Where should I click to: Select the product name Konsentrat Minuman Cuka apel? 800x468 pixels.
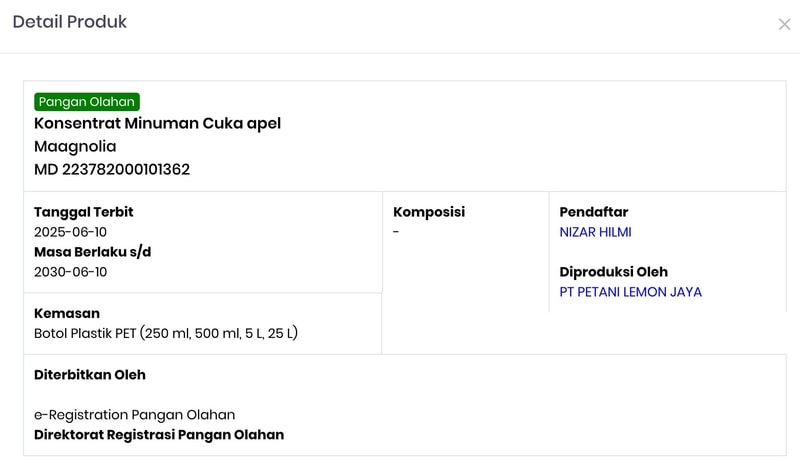point(157,124)
